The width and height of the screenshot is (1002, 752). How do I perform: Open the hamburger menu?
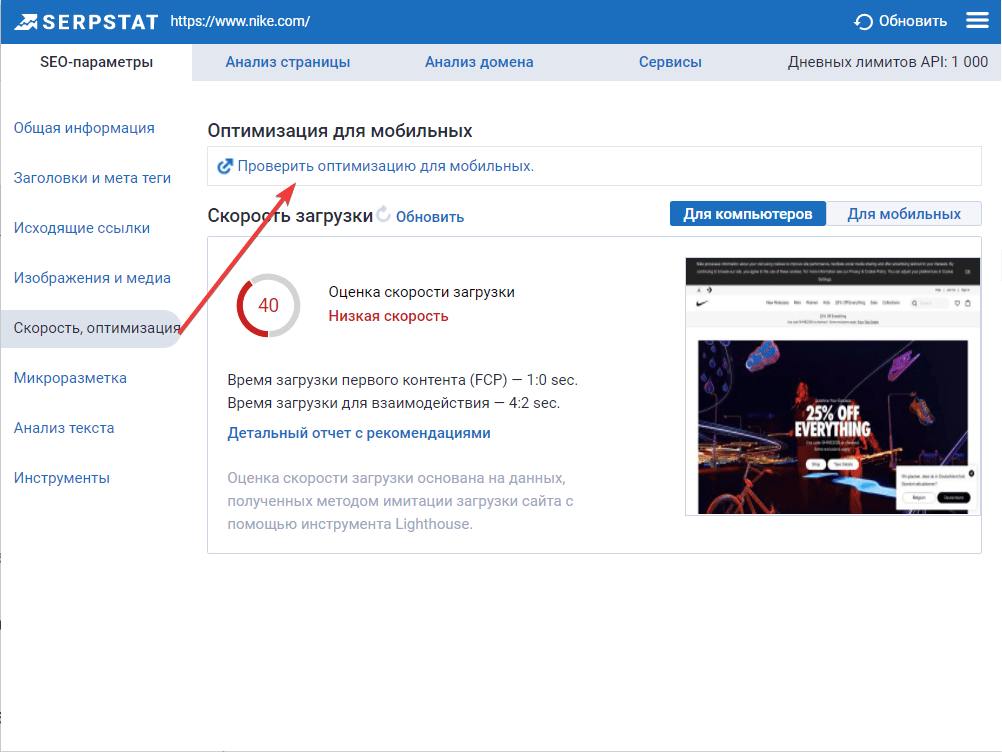pos(977,20)
